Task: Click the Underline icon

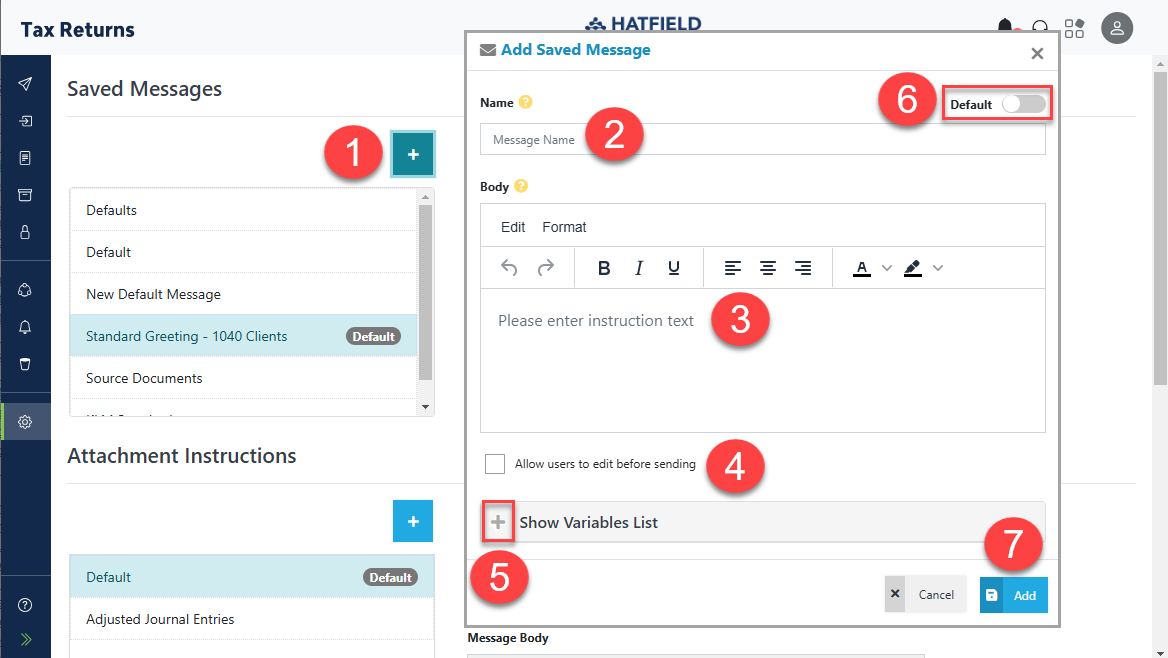Action: coord(674,268)
